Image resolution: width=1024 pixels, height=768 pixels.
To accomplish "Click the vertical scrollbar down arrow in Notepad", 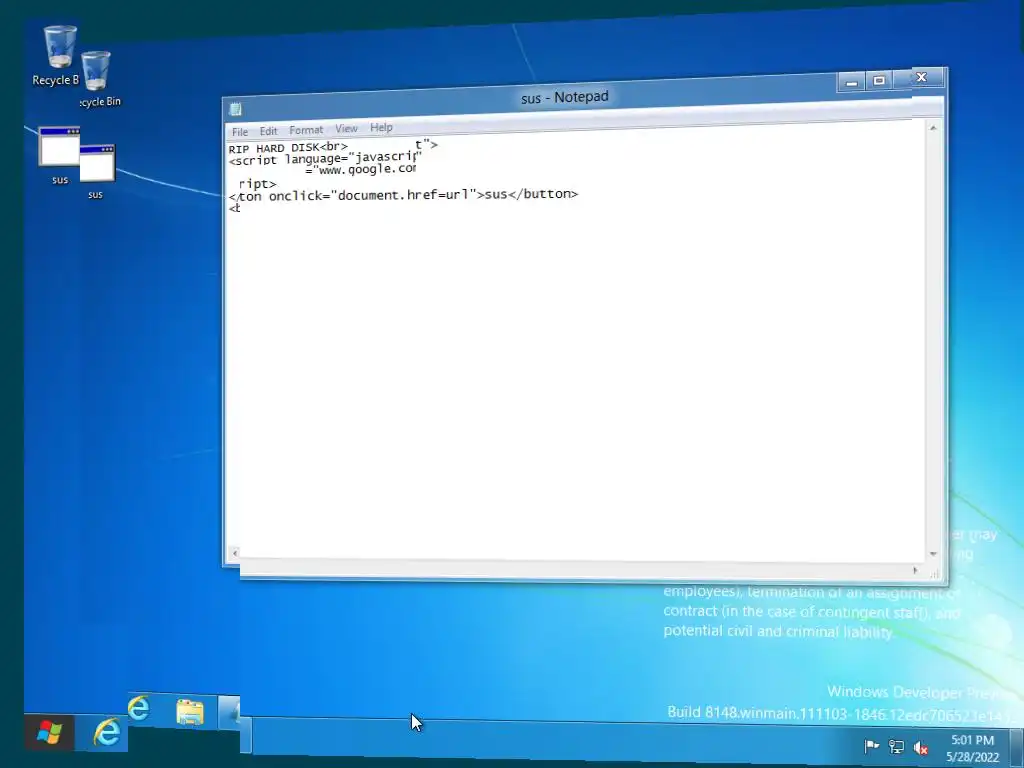I will 933,554.
